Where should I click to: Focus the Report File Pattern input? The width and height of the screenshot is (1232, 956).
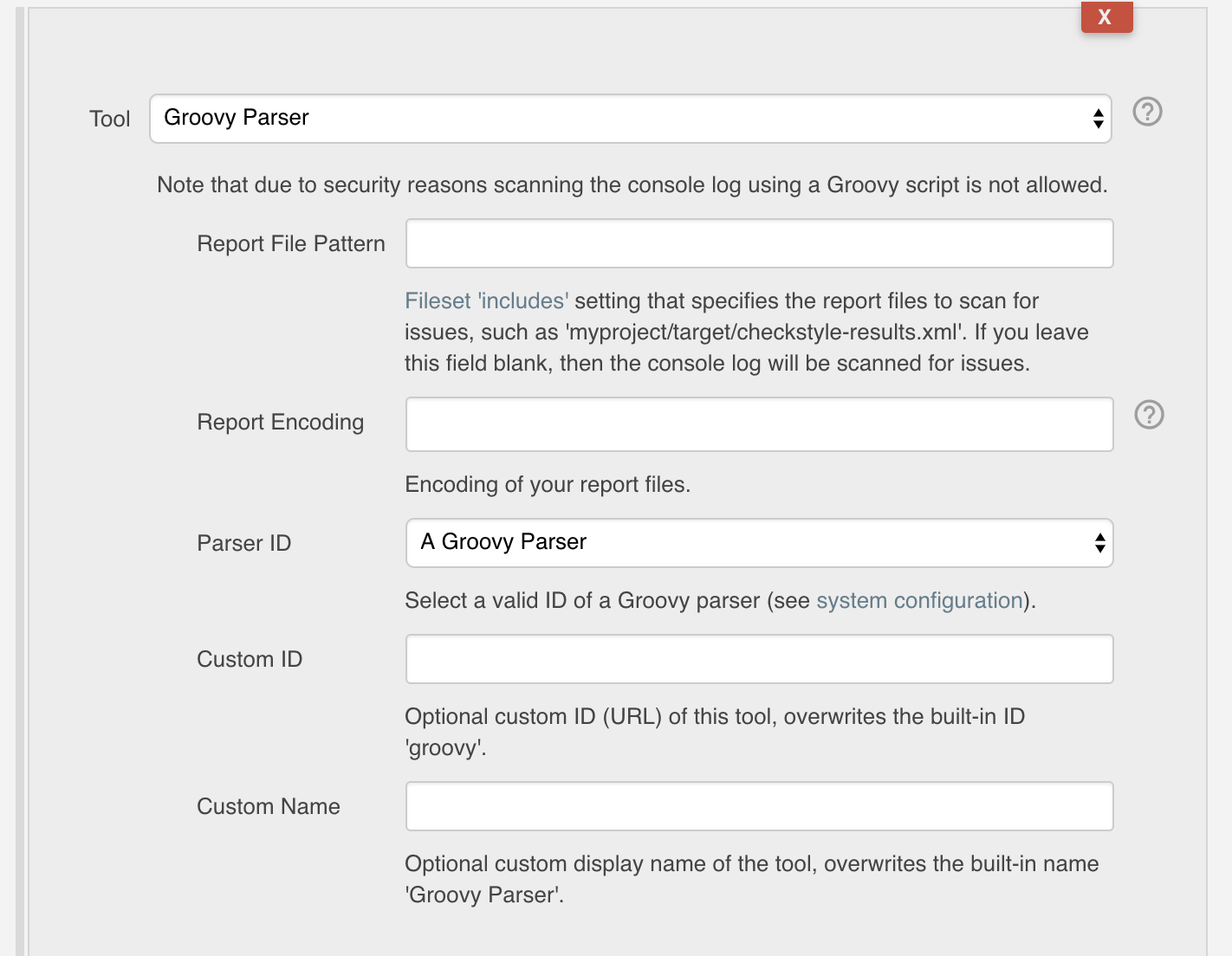[x=759, y=243]
